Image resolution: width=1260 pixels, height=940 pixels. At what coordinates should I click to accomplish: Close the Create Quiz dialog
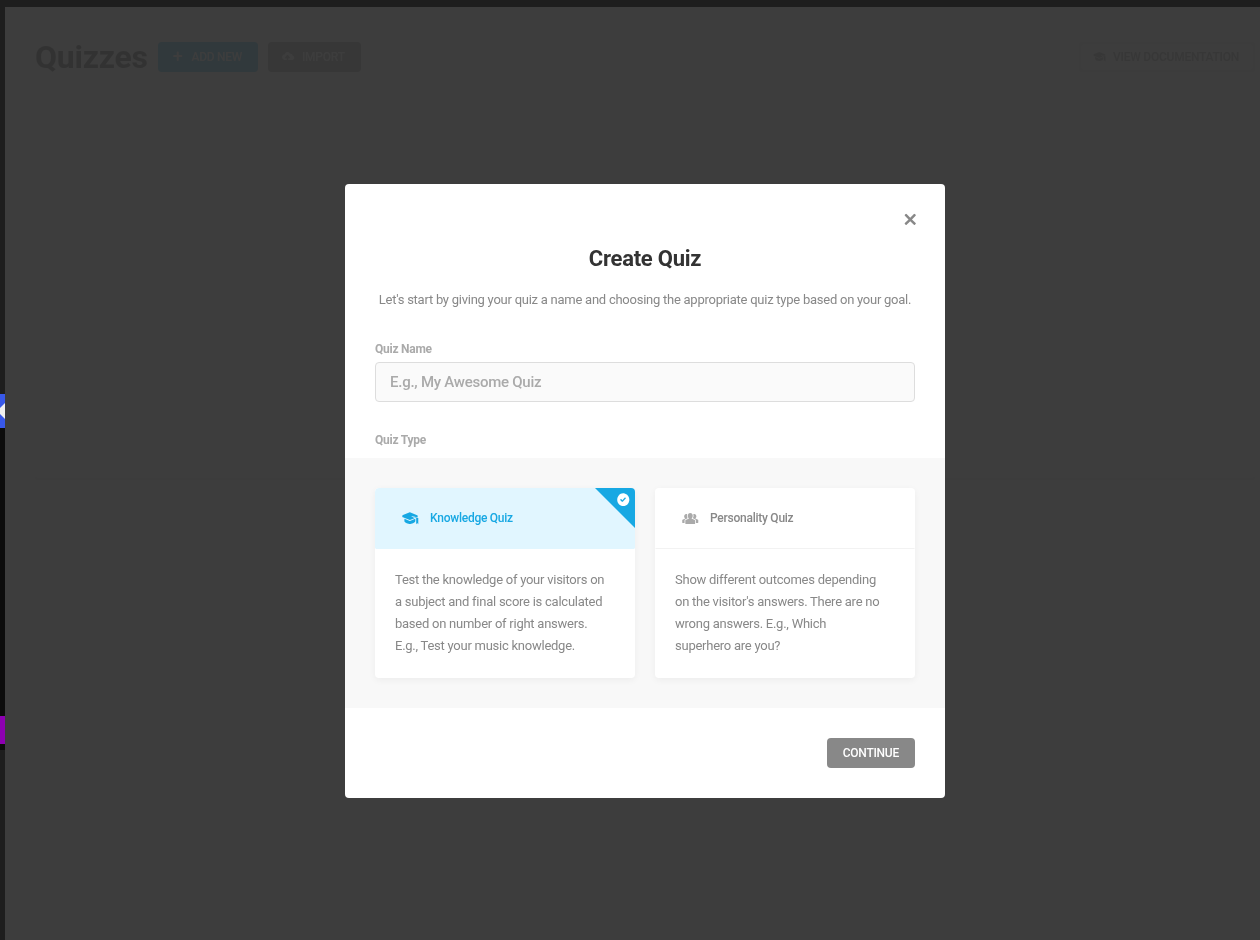(910, 220)
